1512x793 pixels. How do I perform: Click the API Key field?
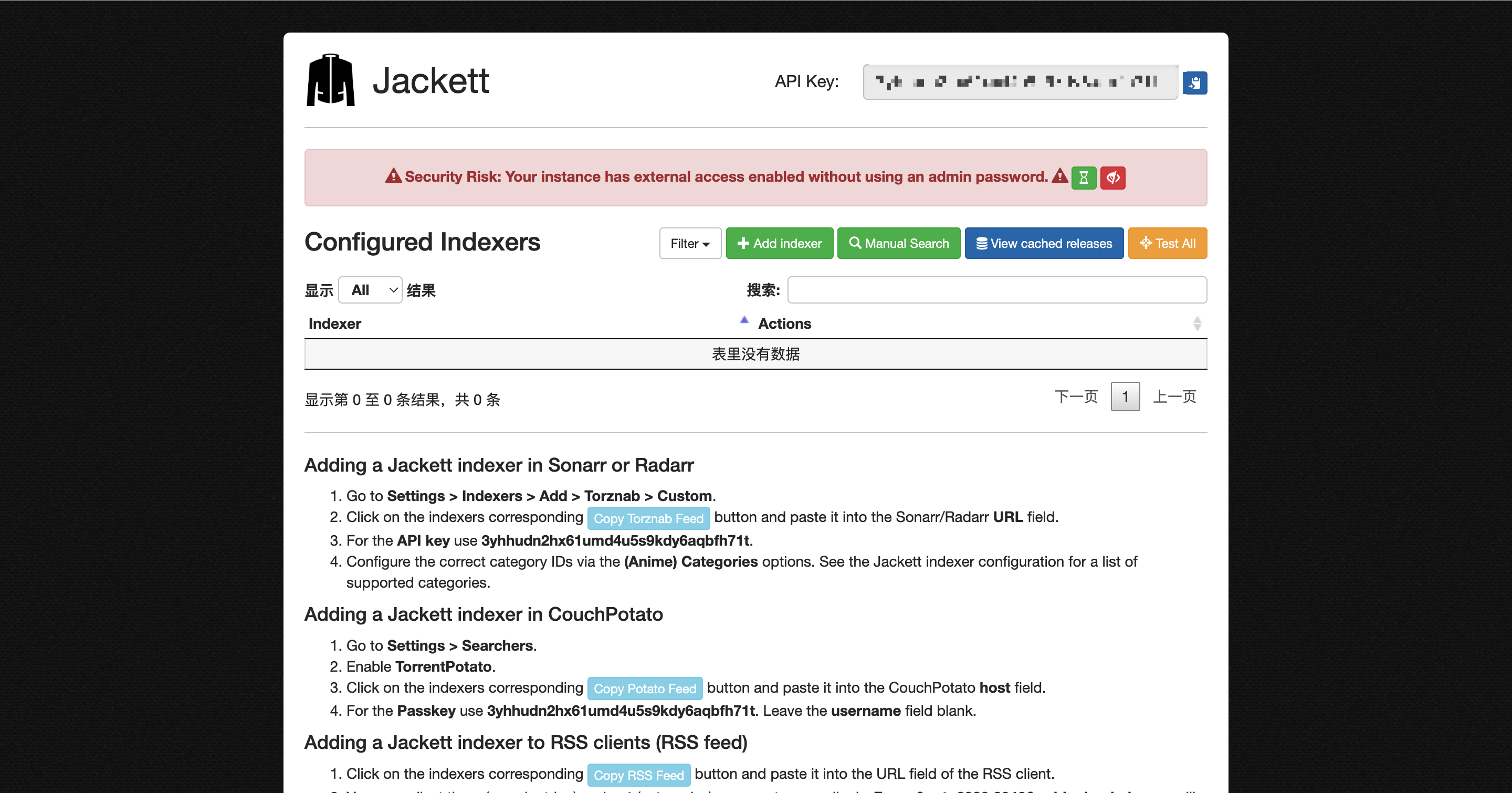point(1020,82)
